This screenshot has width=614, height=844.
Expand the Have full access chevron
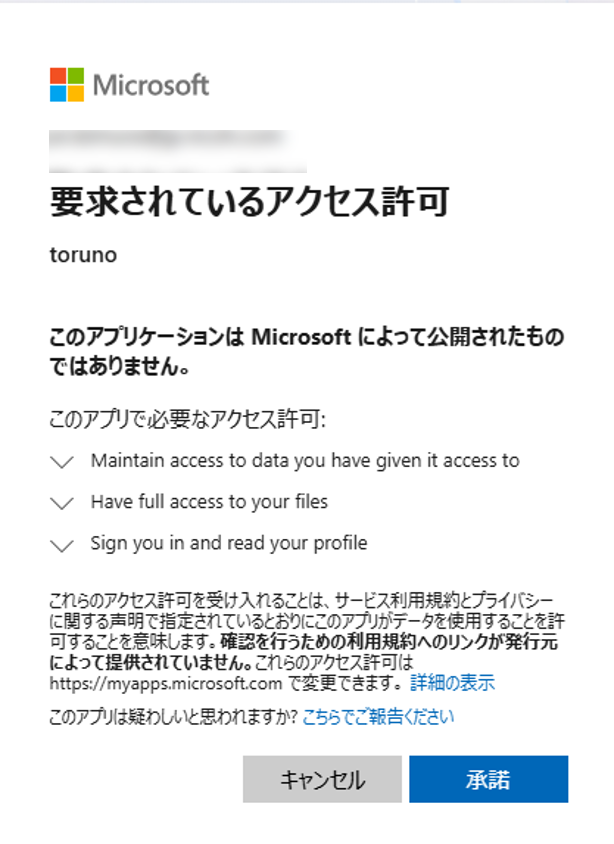(62, 503)
